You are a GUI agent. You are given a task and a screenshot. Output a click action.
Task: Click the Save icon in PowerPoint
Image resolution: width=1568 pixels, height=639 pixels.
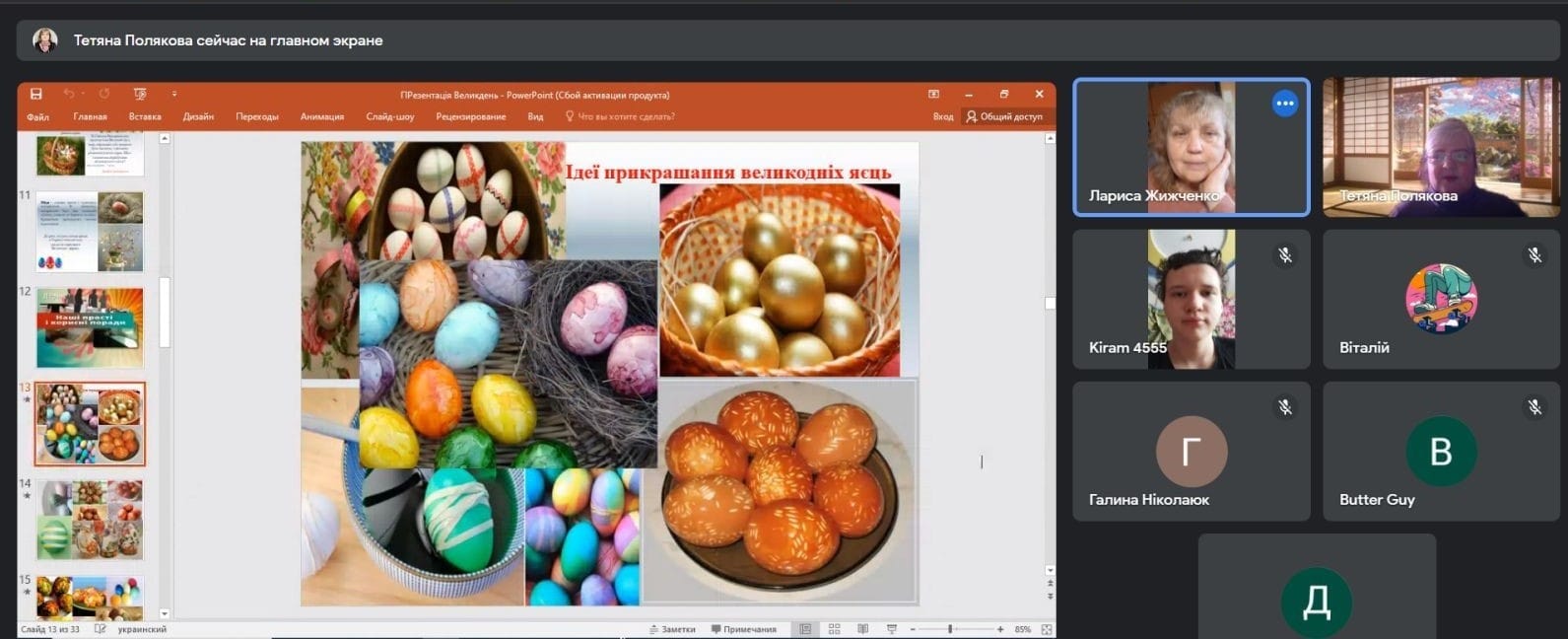pyautogui.click(x=36, y=95)
